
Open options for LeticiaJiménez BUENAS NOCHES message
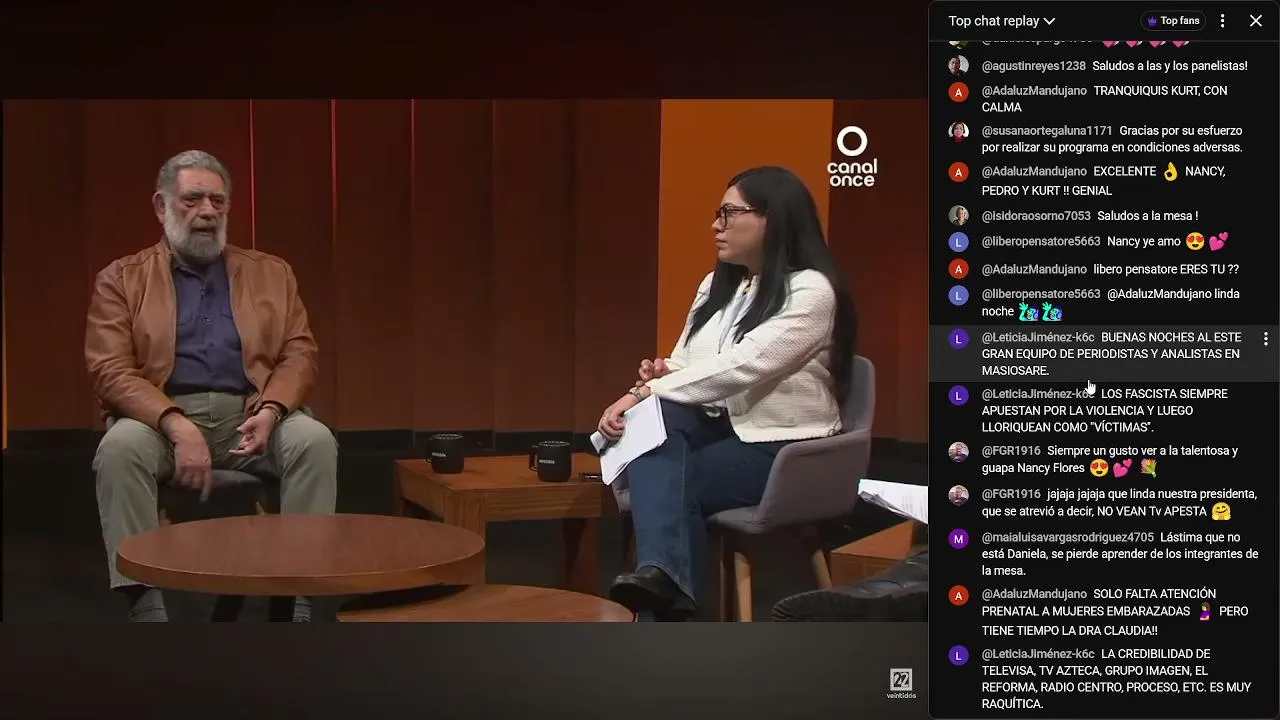[x=1265, y=340]
